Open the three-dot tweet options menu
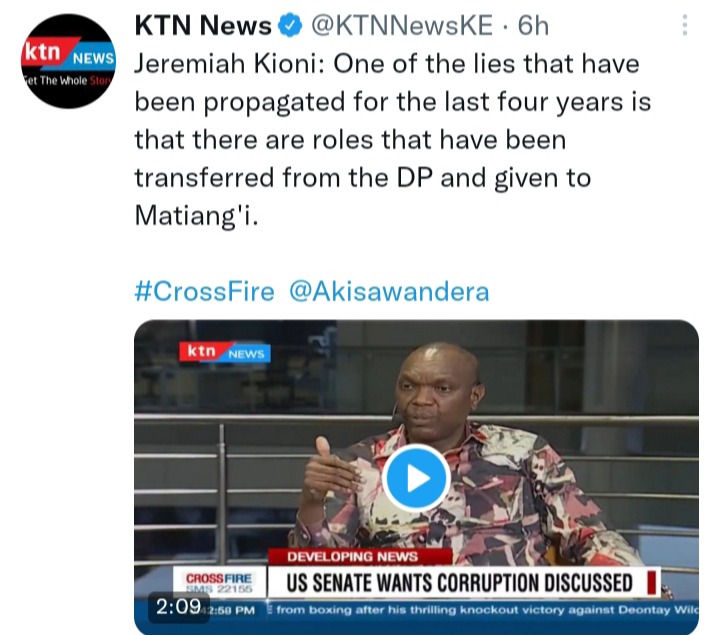The height and width of the screenshot is (635, 720). click(685, 25)
